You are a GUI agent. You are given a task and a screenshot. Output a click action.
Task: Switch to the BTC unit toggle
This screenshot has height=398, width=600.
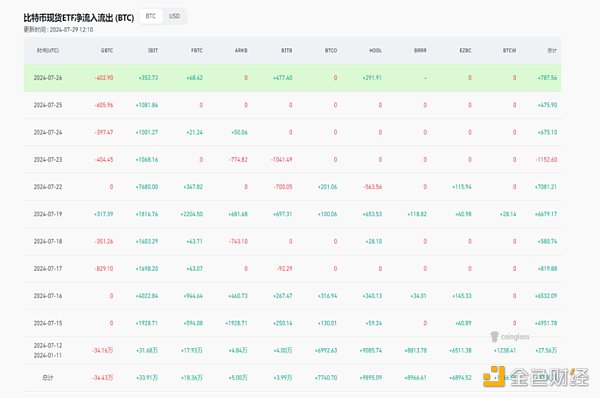pyautogui.click(x=151, y=16)
